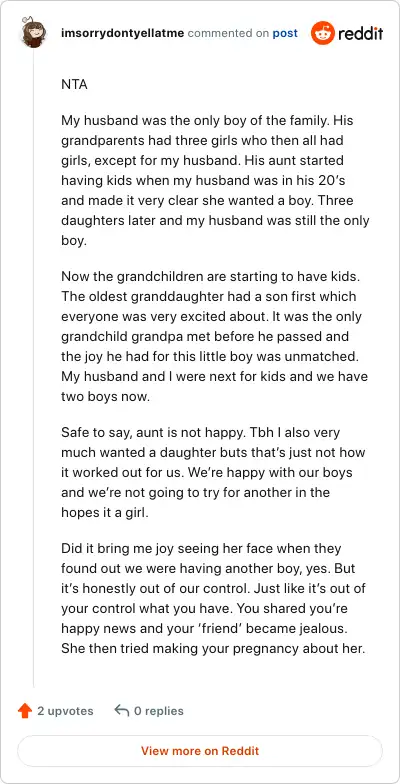Image resolution: width=400 pixels, height=784 pixels.
Task: Click the "View more on Reddit" button
Action: [x=200, y=751]
